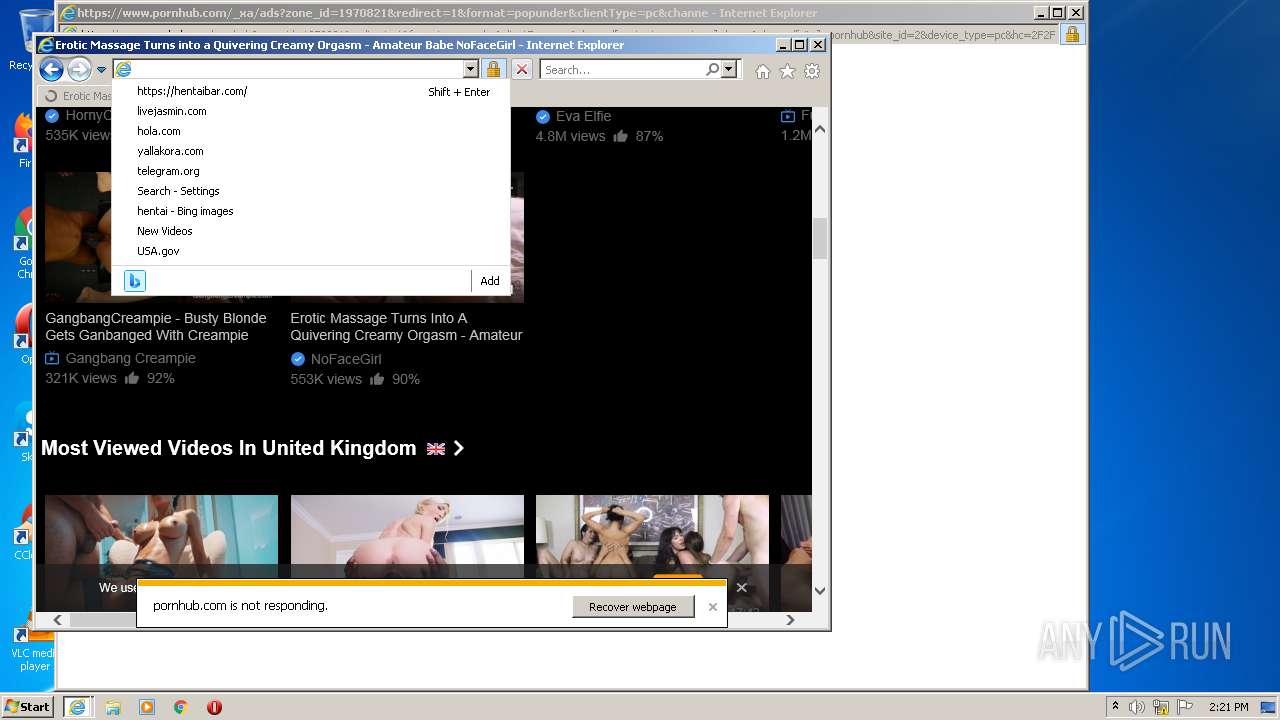Image resolution: width=1280 pixels, height=720 pixels.
Task: Open Windows Explorer from taskbar
Action: pyautogui.click(x=113, y=707)
